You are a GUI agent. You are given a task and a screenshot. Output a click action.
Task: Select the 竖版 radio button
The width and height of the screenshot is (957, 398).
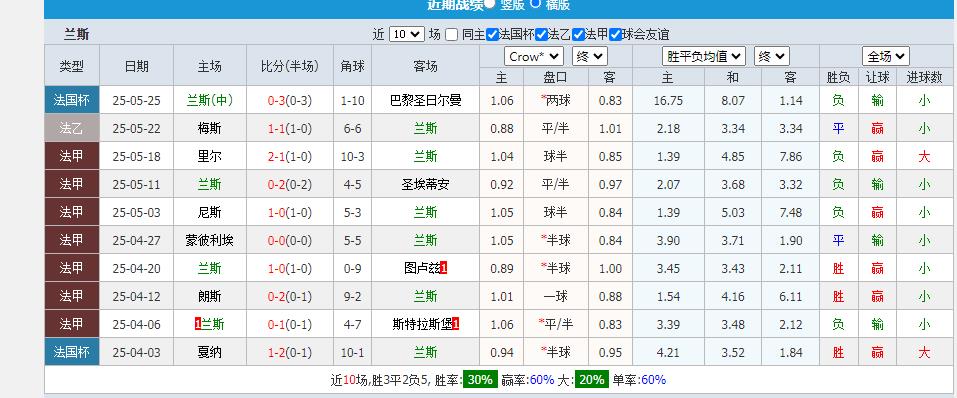pos(490,3)
